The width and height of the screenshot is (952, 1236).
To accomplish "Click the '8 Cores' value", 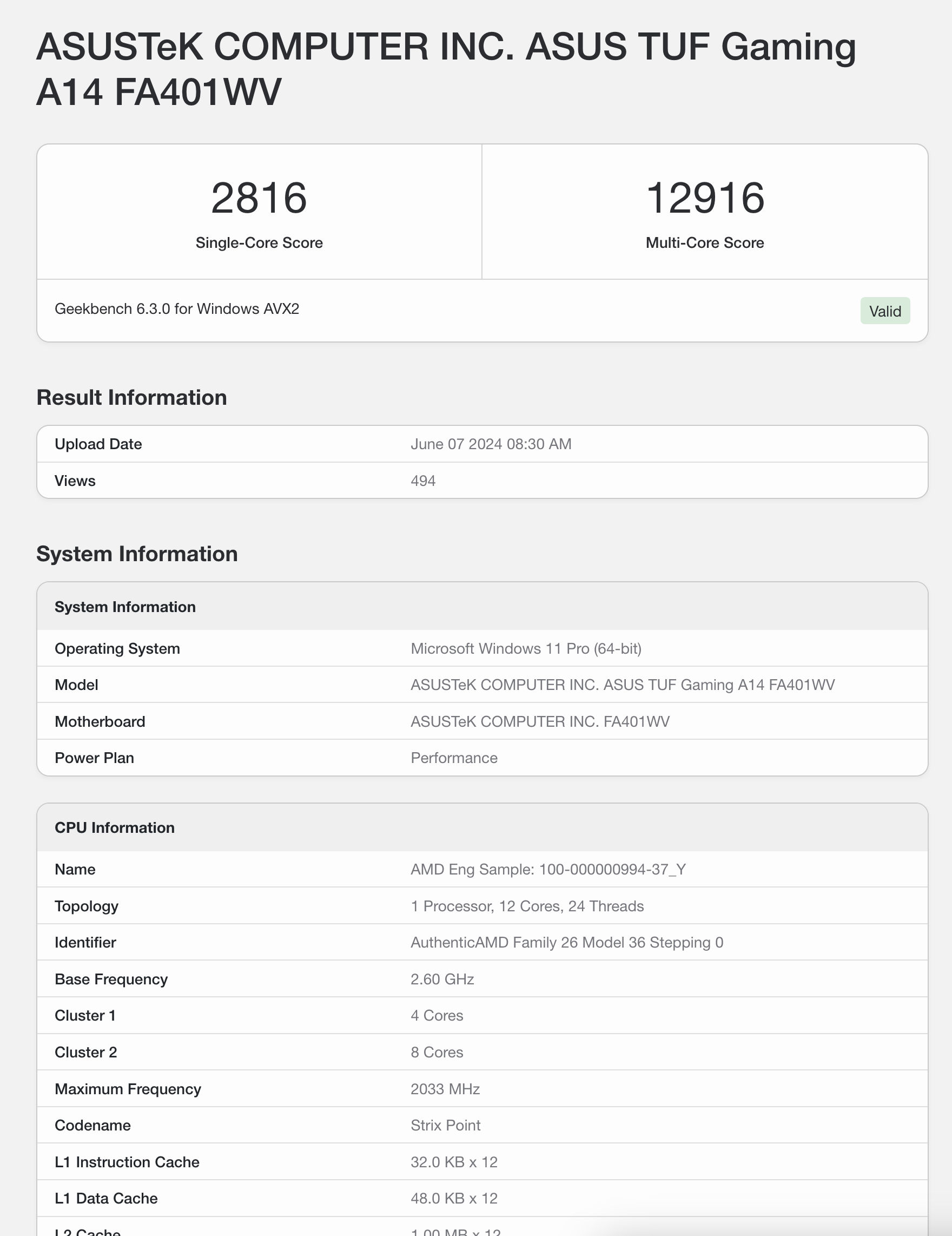I will click(437, 1052).
